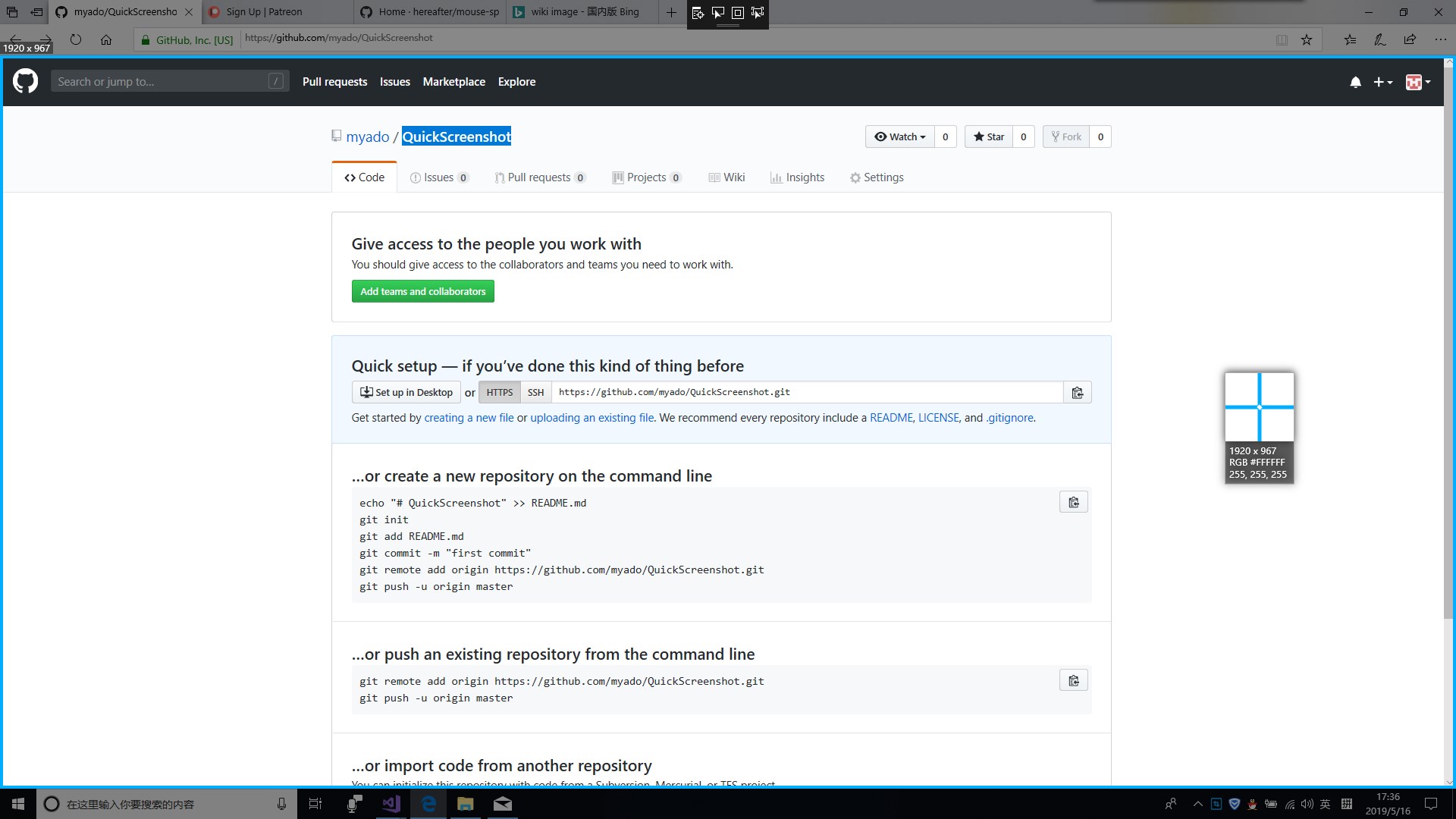
Task: Switch to the Sign Up | Patreon tab
Action: [264, 12]
